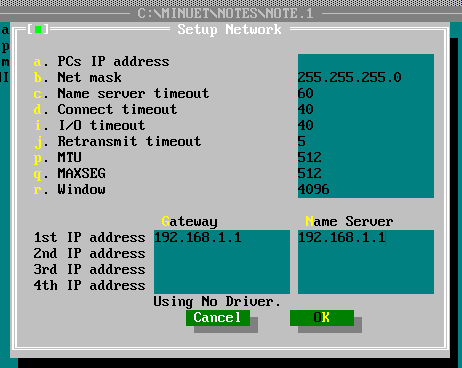Edit the Connect timeout value

tap(366, 110)
